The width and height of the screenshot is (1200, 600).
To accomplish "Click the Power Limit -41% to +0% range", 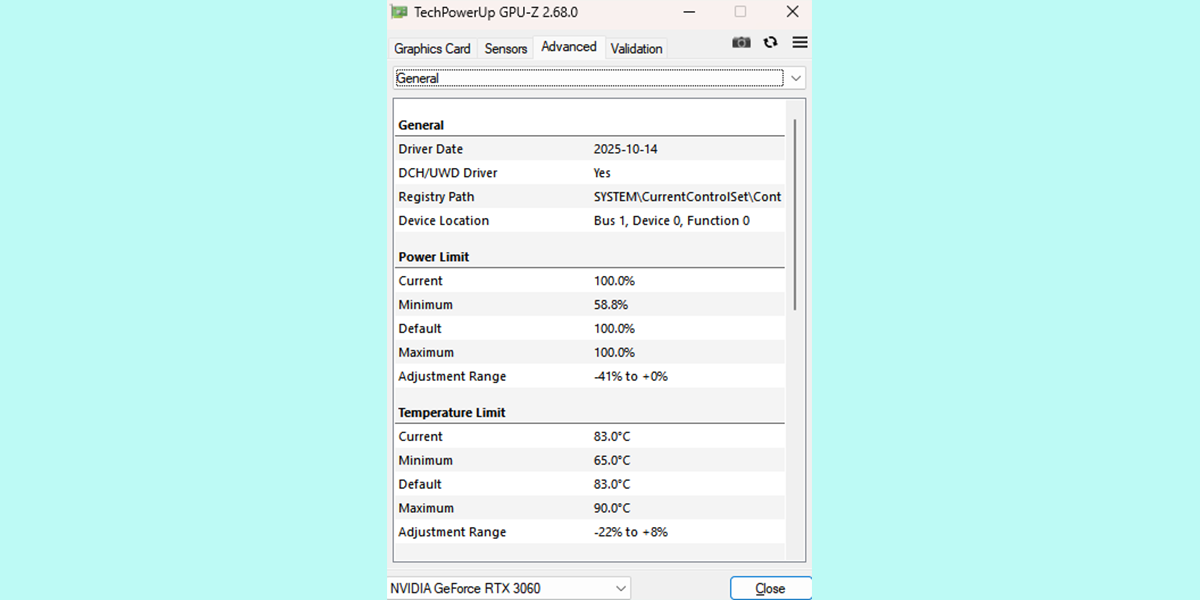I will 630,377.
